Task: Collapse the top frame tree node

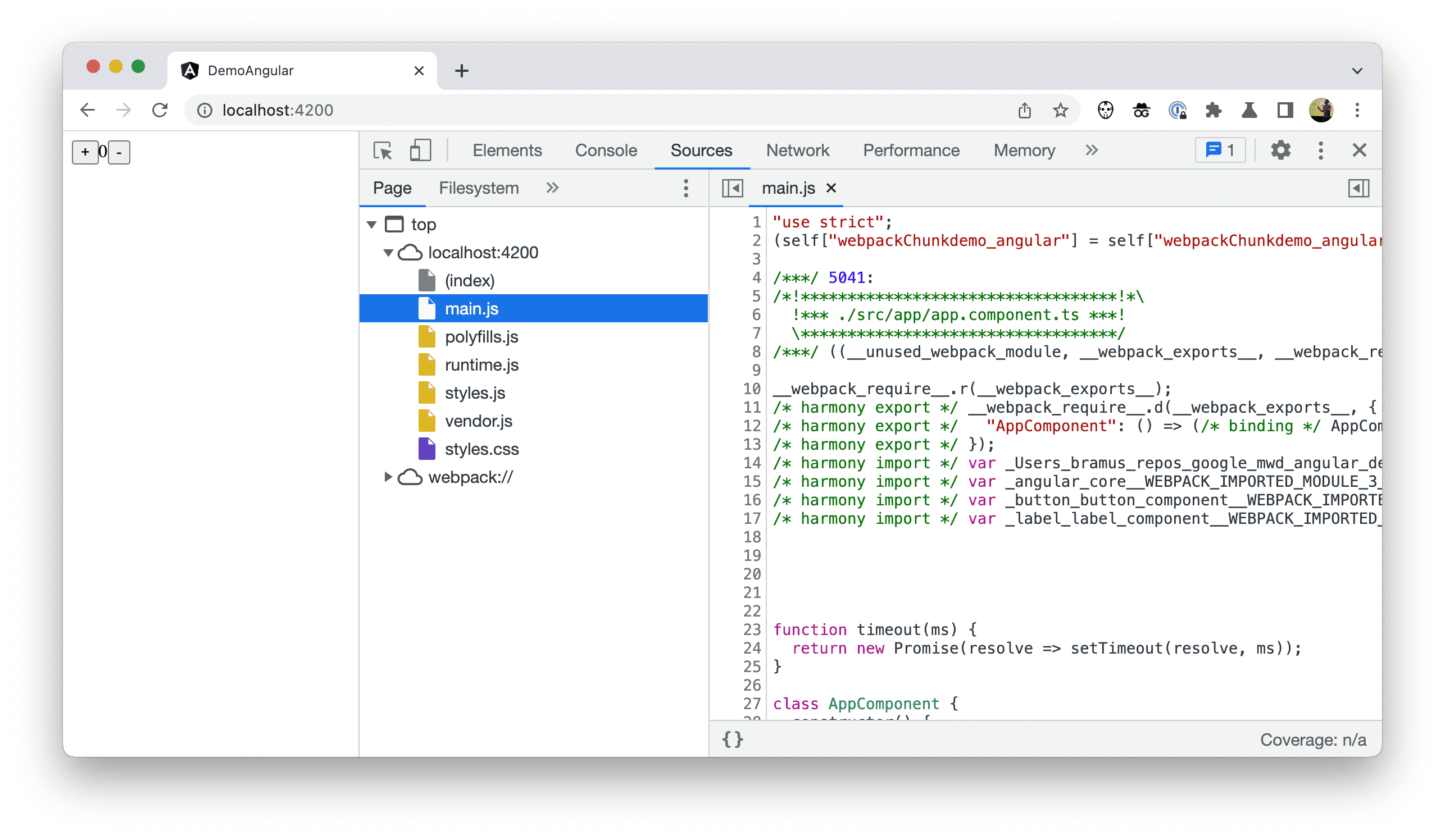Action: click(376, 224)
